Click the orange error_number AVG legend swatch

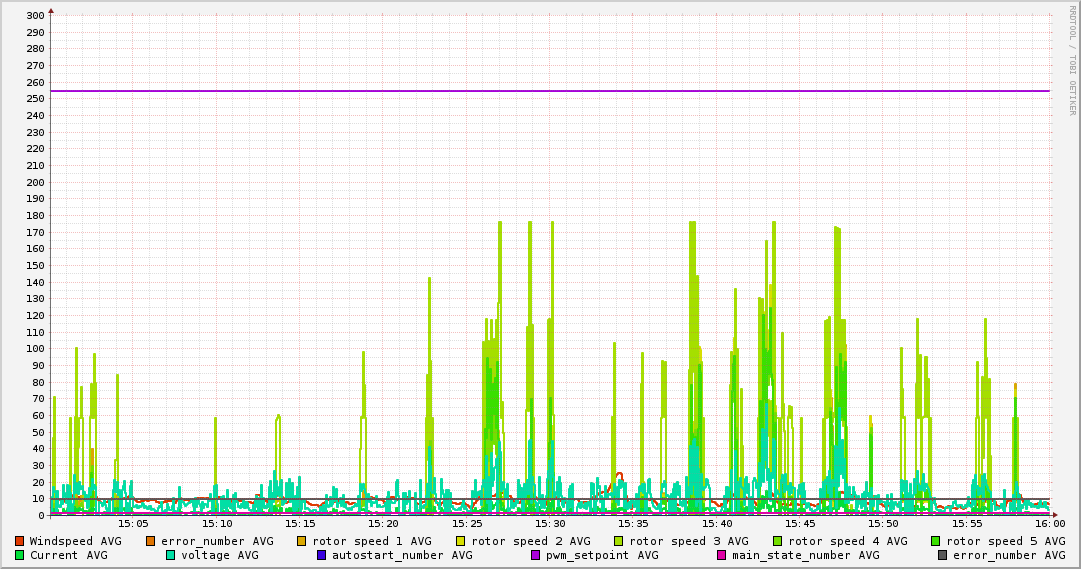pyautogui.click(x=151, y=541)
